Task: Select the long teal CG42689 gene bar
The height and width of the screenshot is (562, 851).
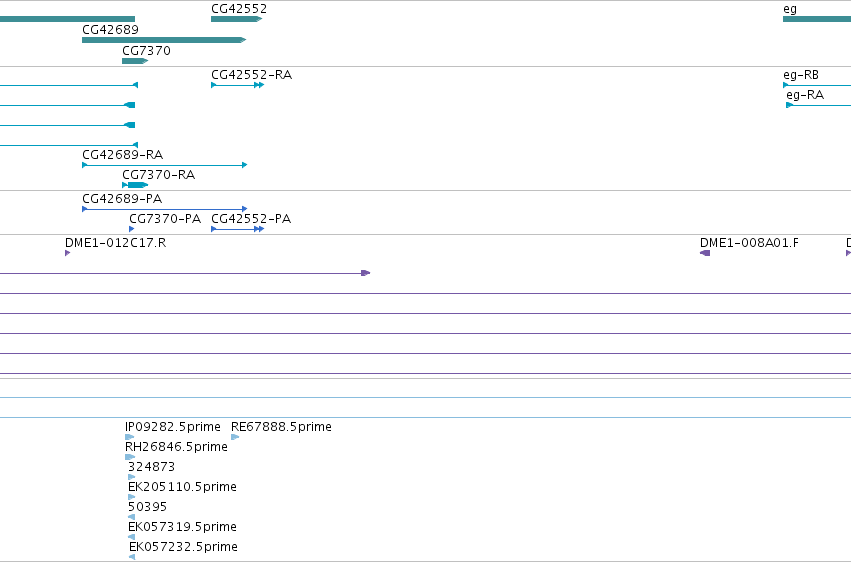Action: 164,40
